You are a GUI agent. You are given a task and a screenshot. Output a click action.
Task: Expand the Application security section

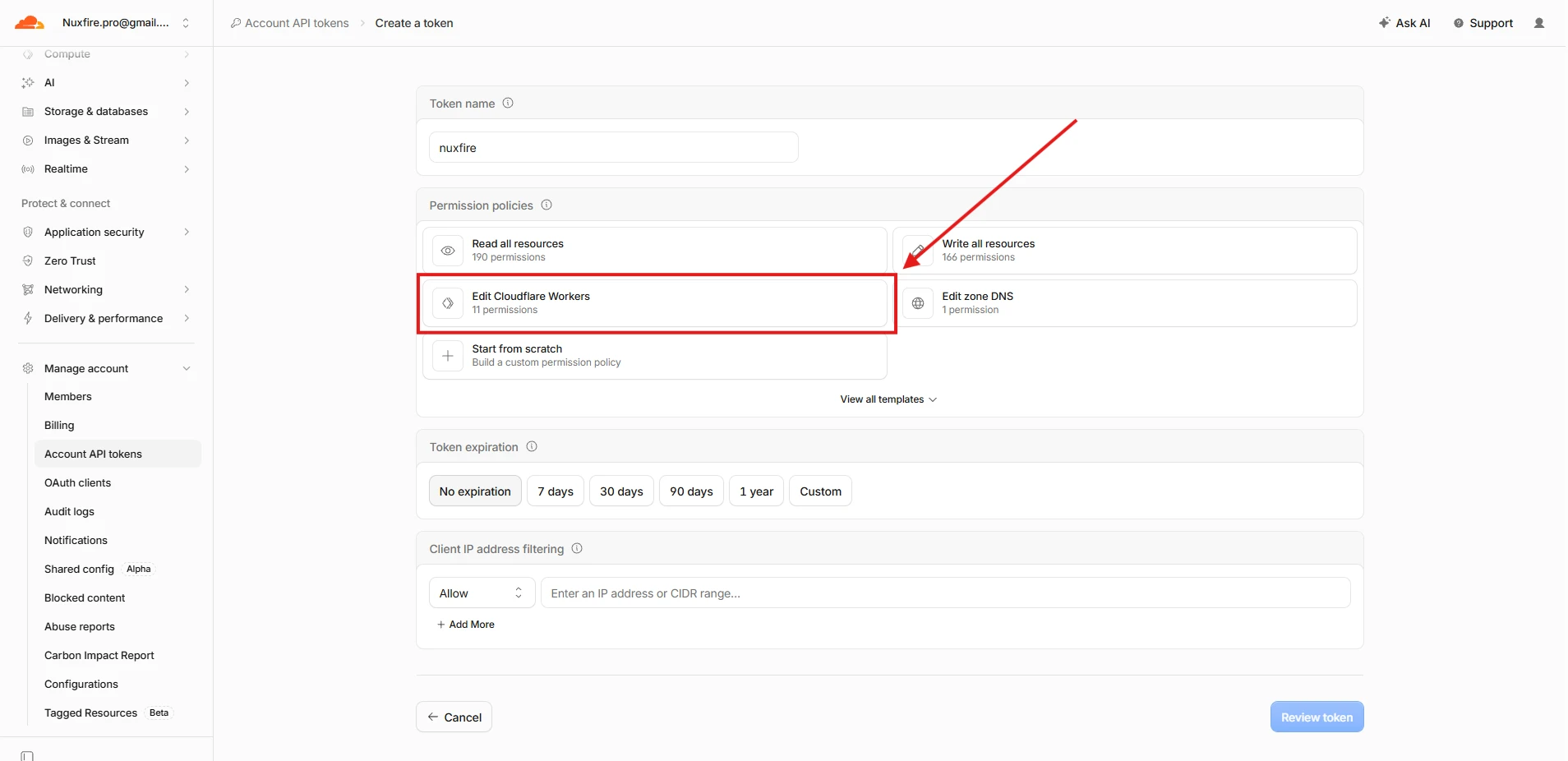click(187, 233)
